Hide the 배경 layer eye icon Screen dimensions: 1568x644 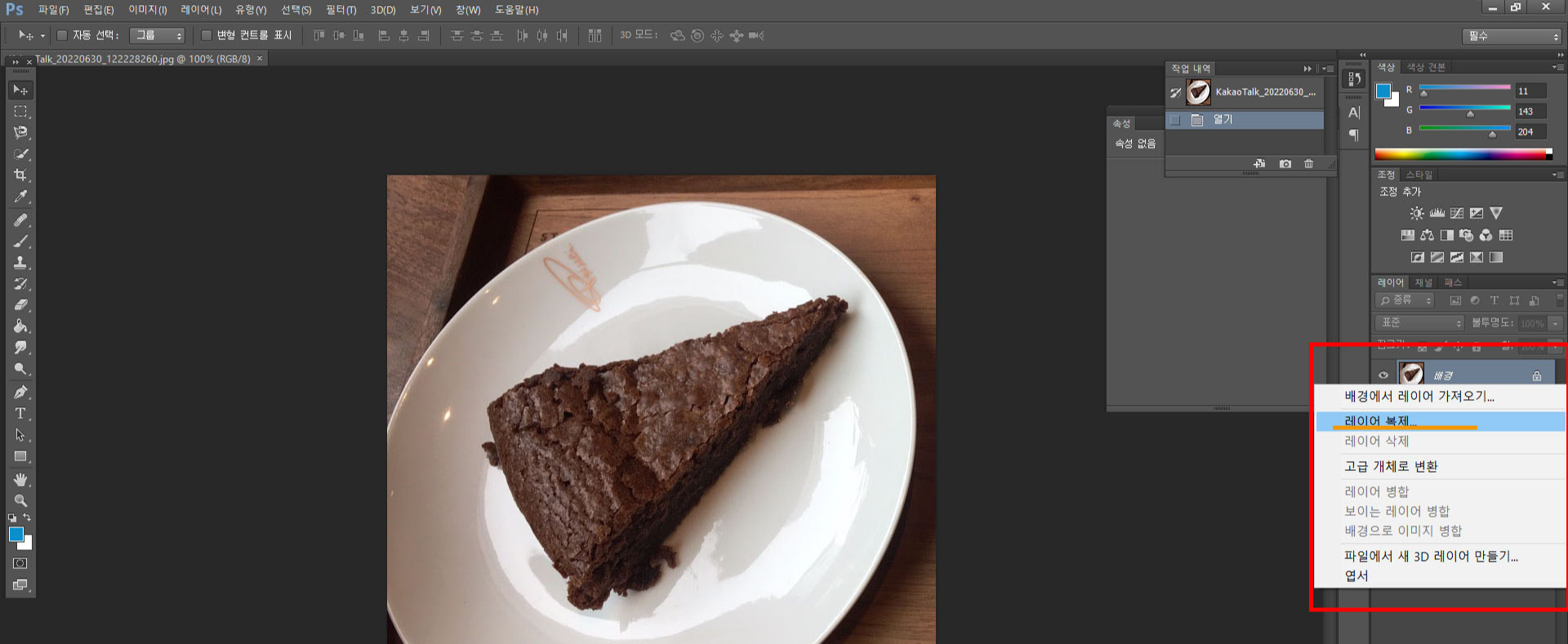click(x=1383, y=375)
